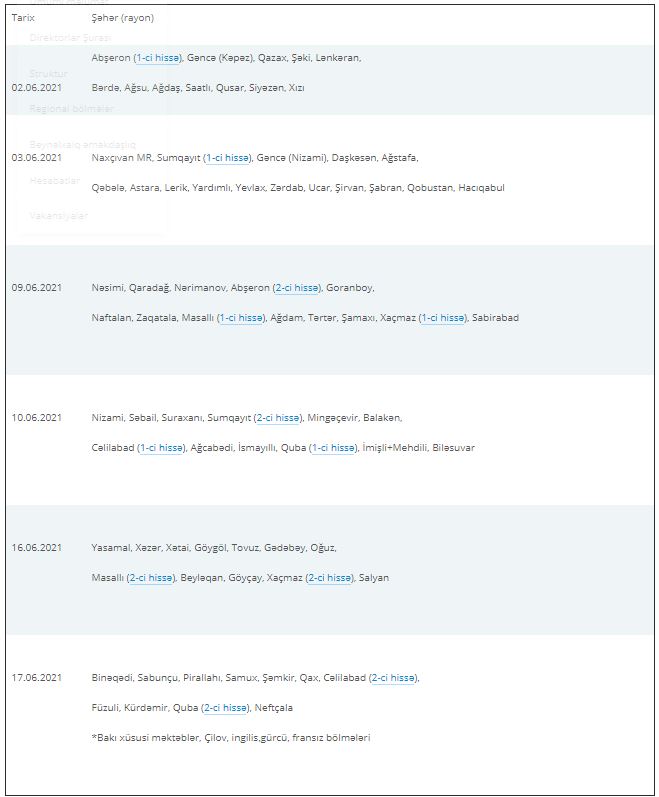Open Masallı 1-ci hissə link
Screen dimensions: 659x797
(x=241, y=318)
